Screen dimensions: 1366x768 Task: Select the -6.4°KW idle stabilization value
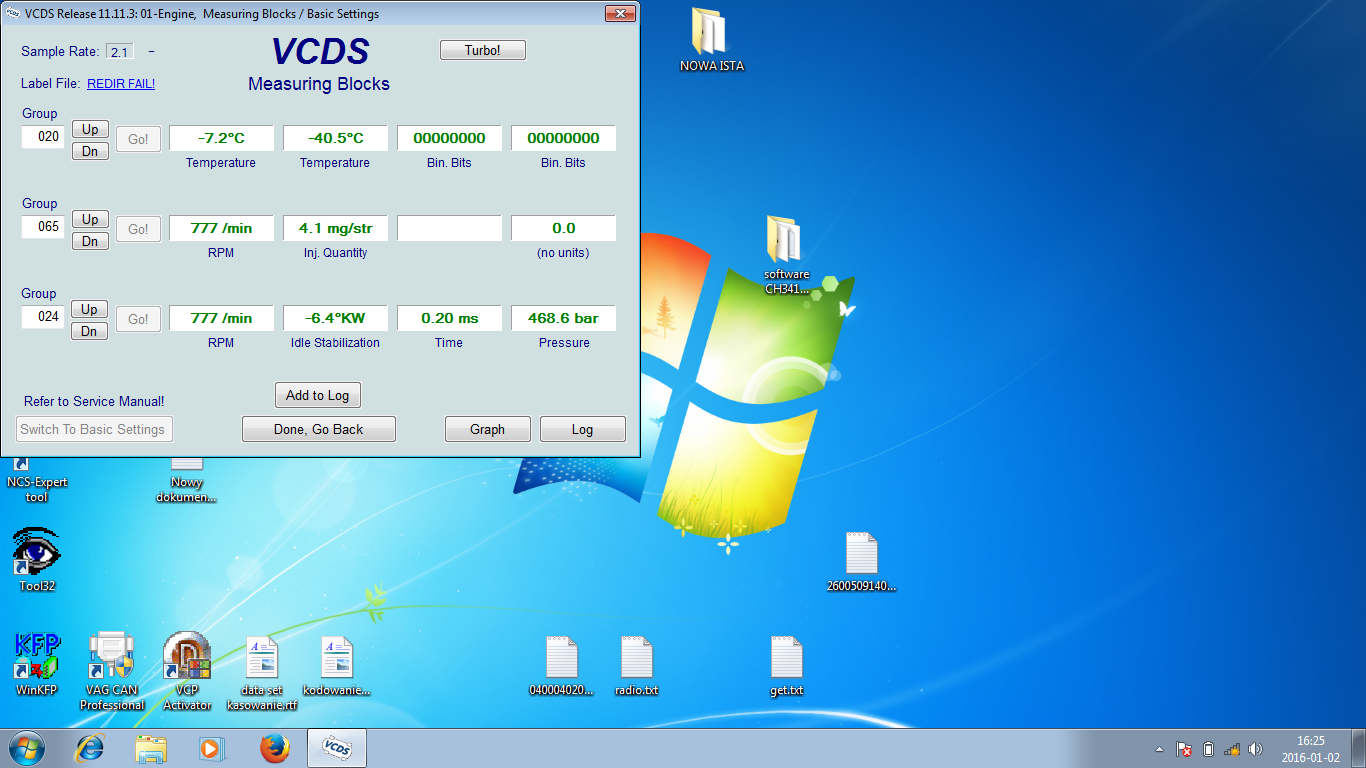click(335, 318)
